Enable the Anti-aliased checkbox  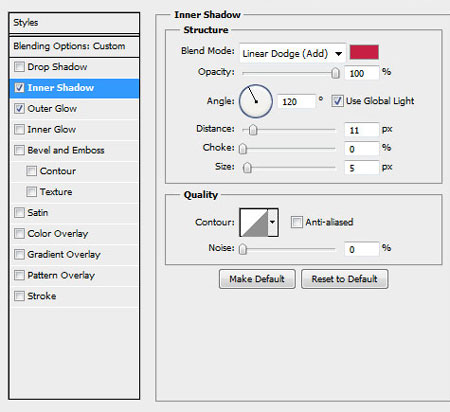pyautogui.click(x=296, y=222)
